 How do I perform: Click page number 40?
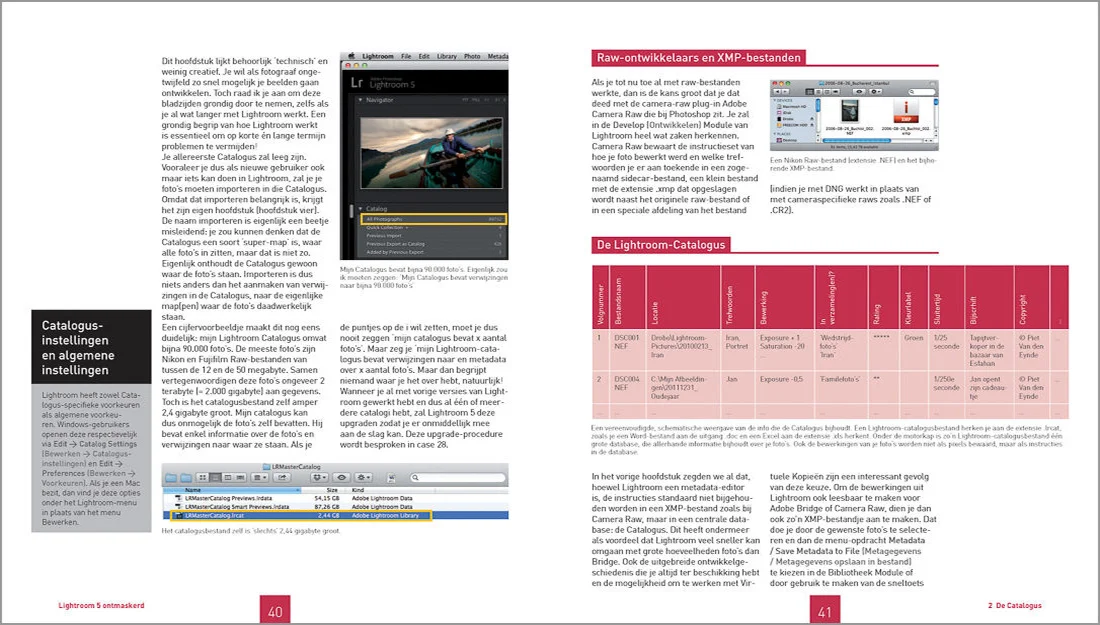[x=275, y=611]
